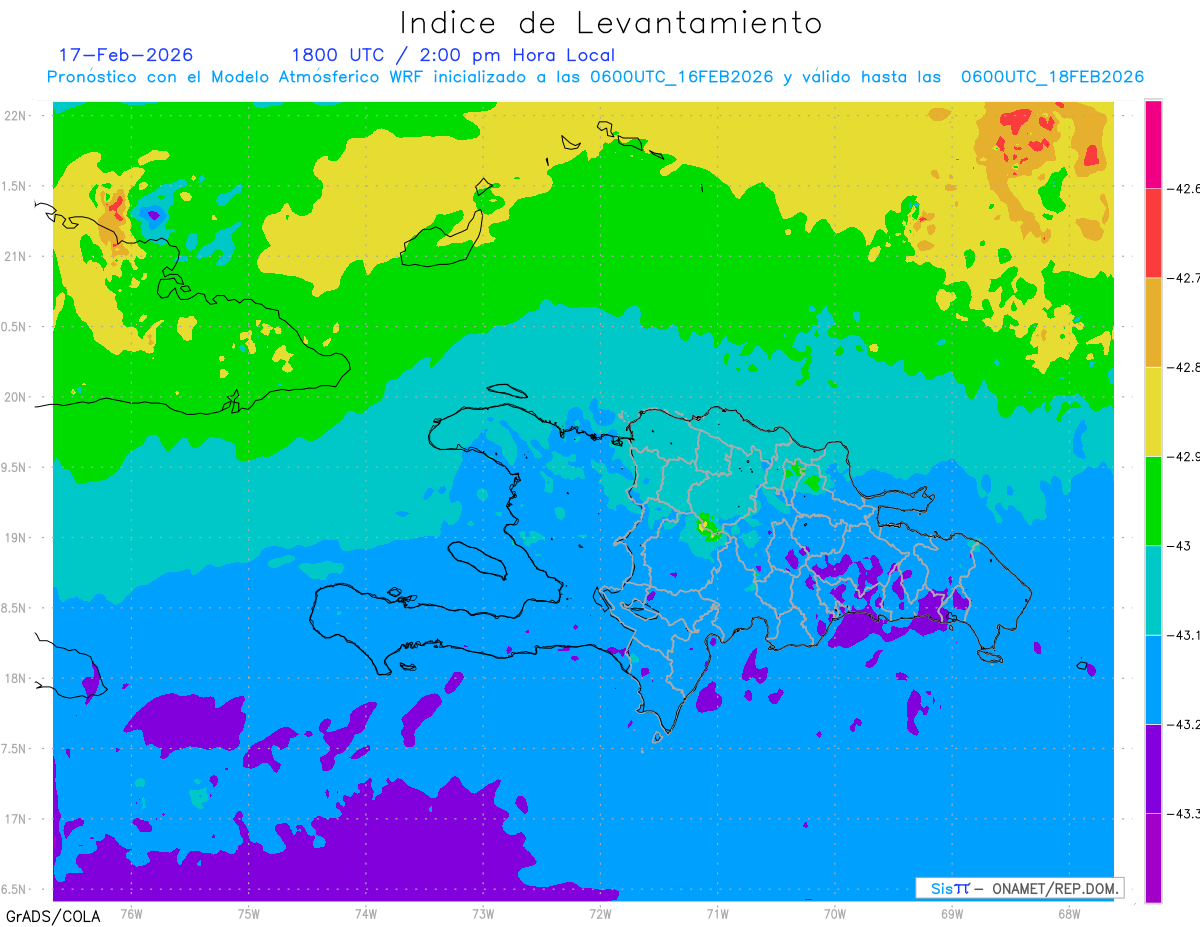
Task: Select the violet legend swatch below -43.3
Action: [1153, 857]
